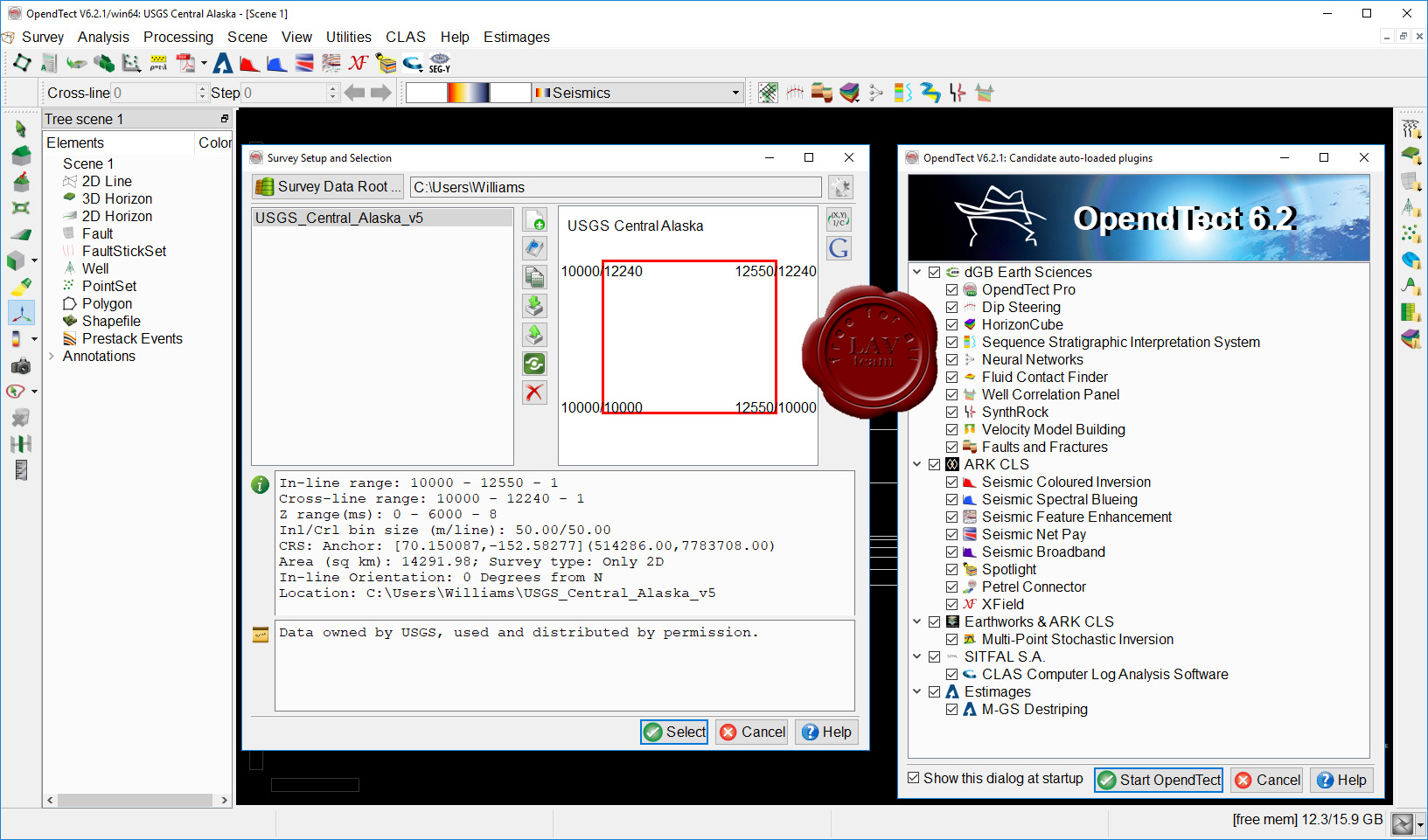This screenshot has width=1428, height=840.
Task: Click the camera snapshot icon in left sidebar
Action: [21, 366]
